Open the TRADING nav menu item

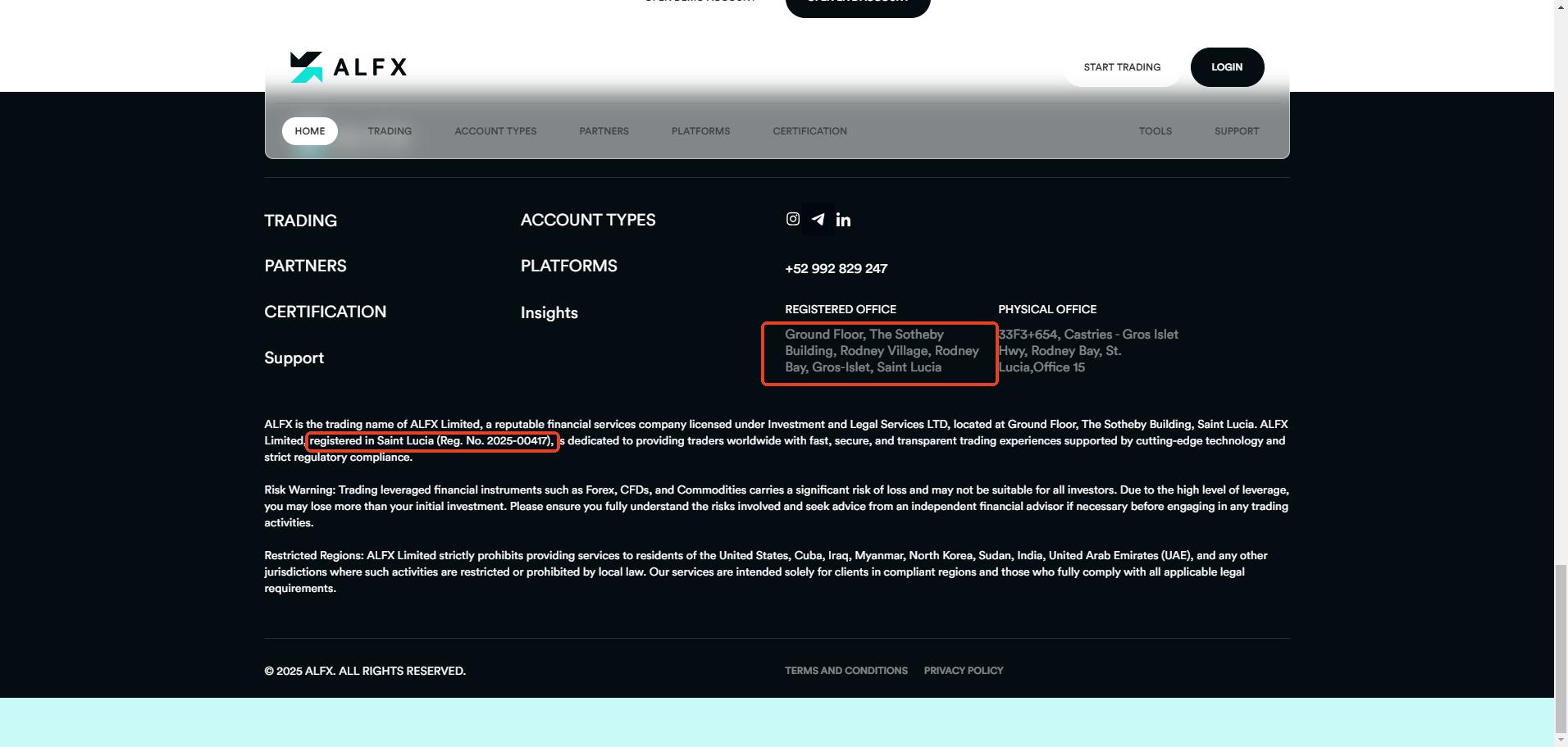point(390,131)
